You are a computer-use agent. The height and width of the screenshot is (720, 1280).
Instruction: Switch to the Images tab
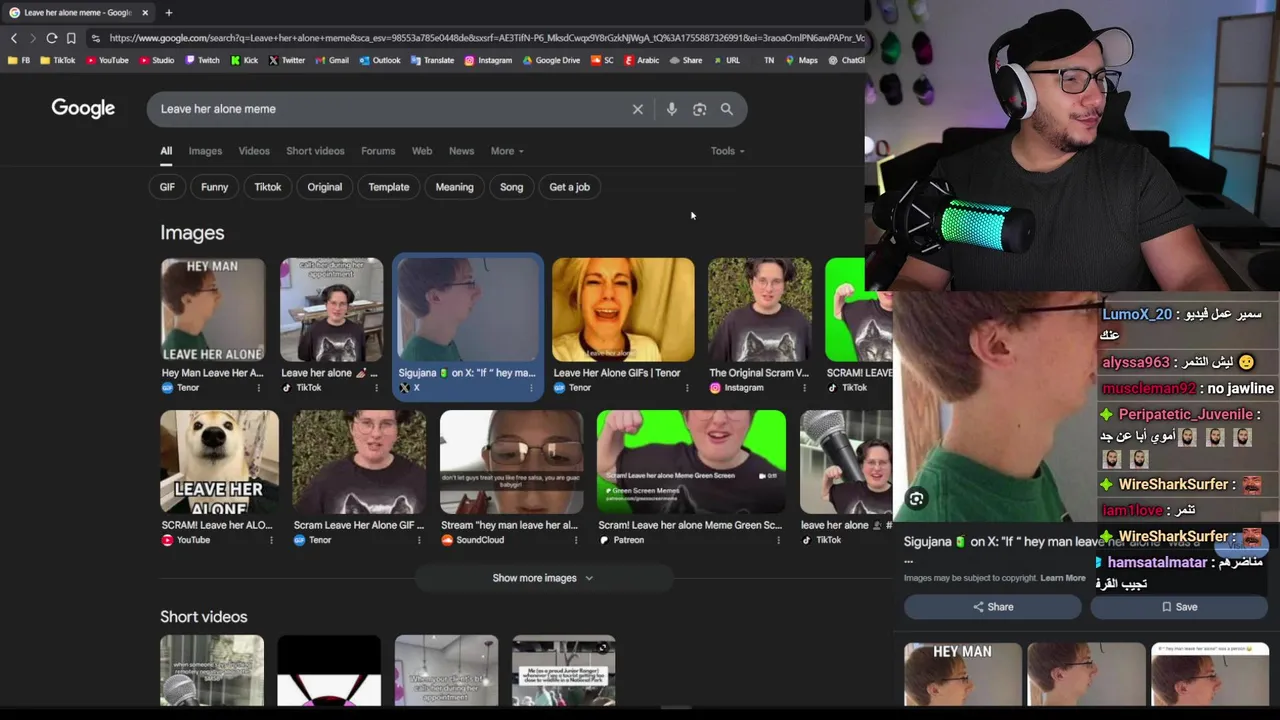tap(205, 151)
